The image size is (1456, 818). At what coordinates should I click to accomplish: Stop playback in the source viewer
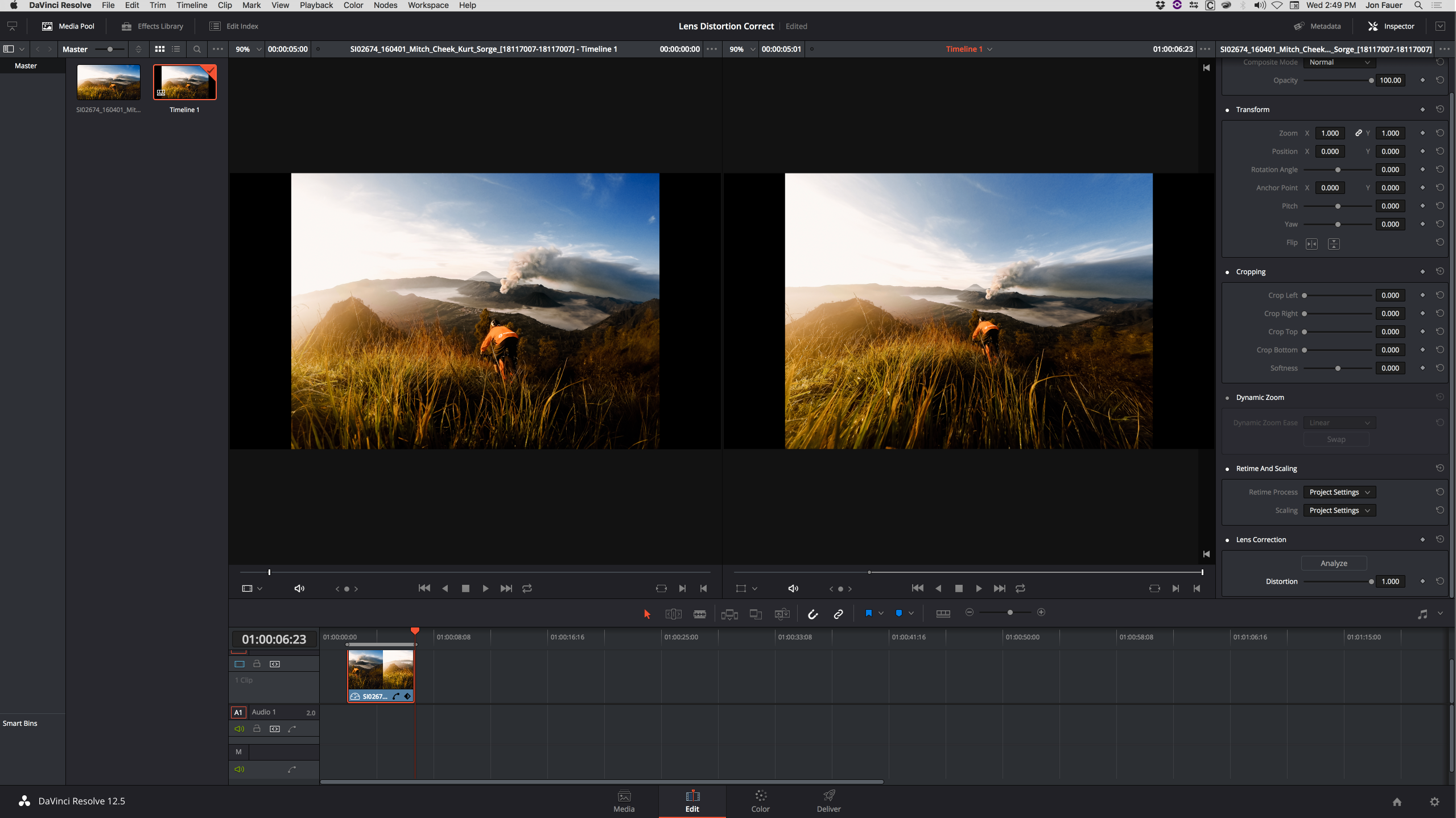pyautogui.click(x=465, y=588)
